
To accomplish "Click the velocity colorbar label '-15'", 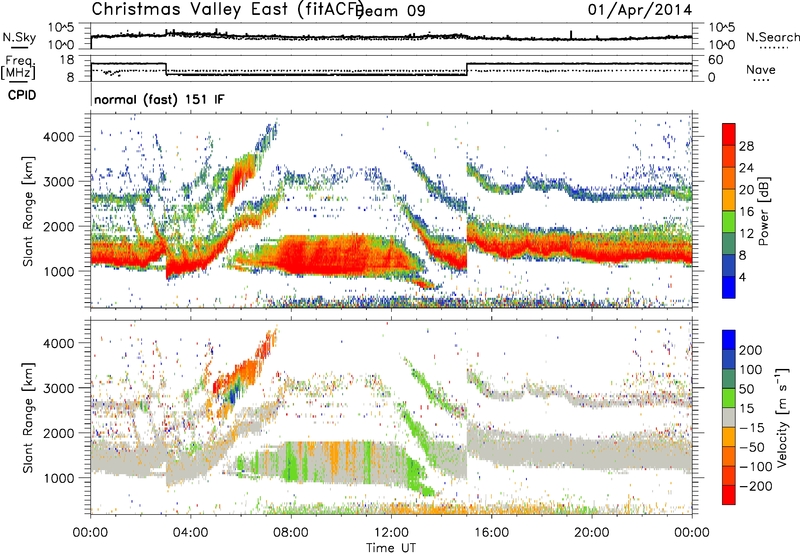I will [752, 427].
